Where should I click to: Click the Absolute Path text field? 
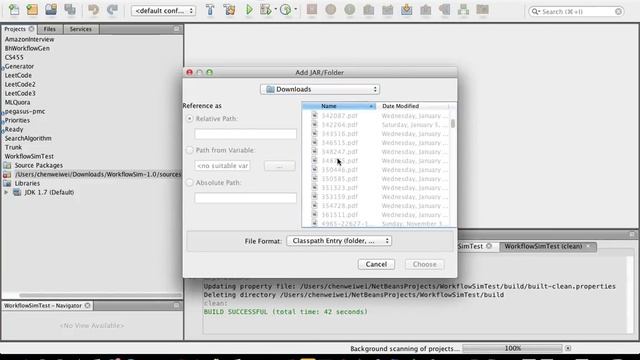(x=245, y=198)
